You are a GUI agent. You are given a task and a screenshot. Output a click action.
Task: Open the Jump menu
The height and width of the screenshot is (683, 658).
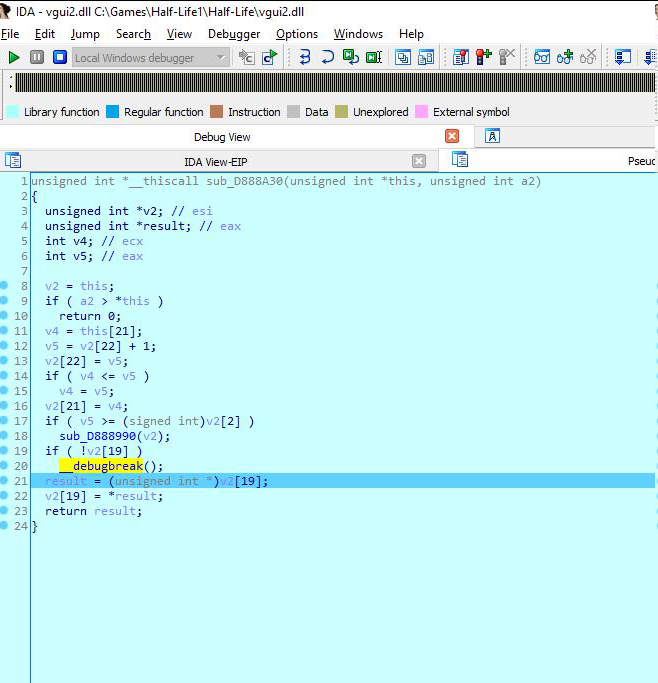(85, 34)
